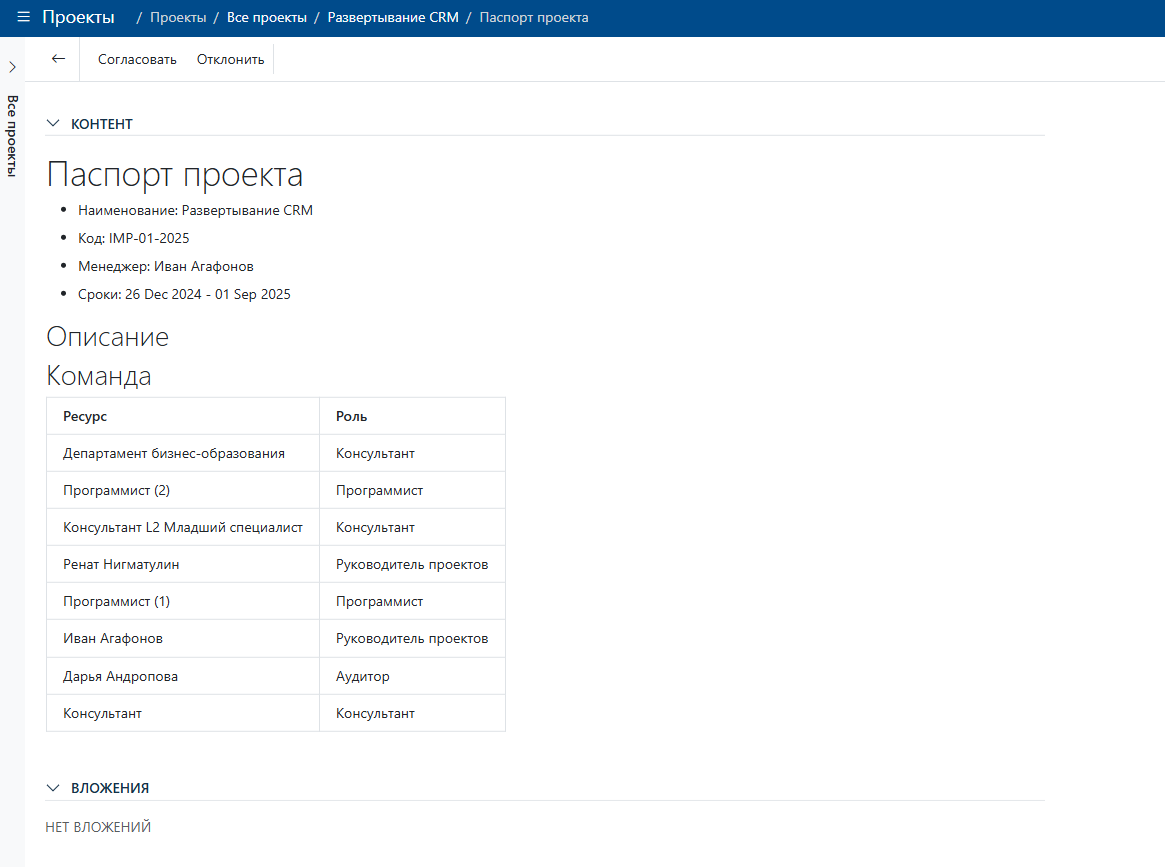Expand the side panel chevron
This screenshot has height=867, width=1165.
pyautogui.click(x=12, y=67)
